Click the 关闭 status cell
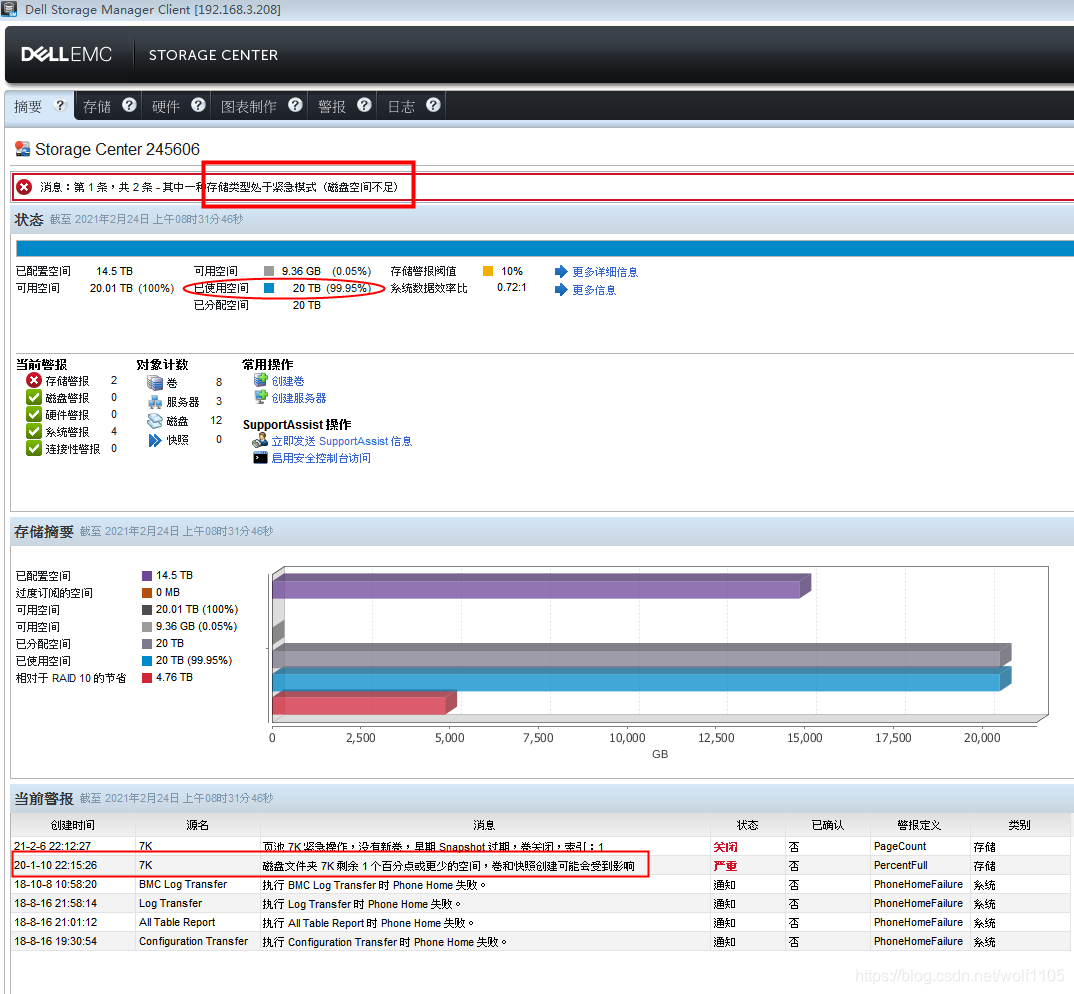The height and width of the screenshot is (994, 1074). pos(747,847)
